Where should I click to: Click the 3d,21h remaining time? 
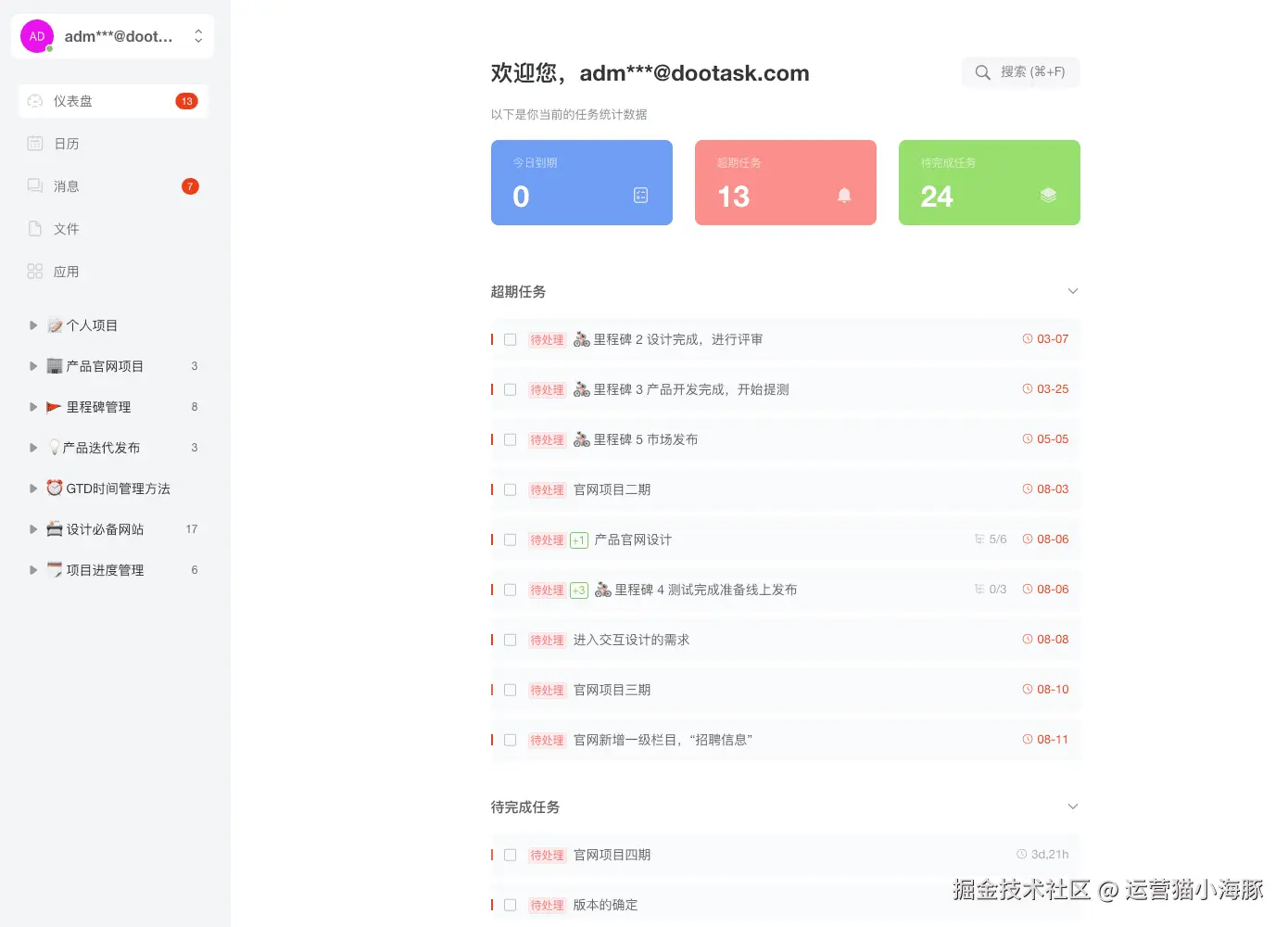(1042, 855)
